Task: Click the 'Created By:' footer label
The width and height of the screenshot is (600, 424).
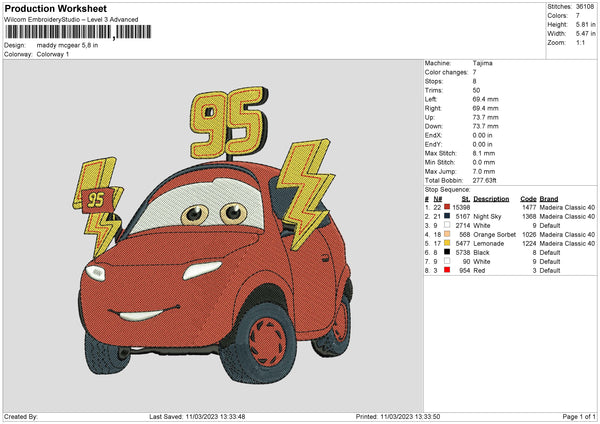Action: 21,416
